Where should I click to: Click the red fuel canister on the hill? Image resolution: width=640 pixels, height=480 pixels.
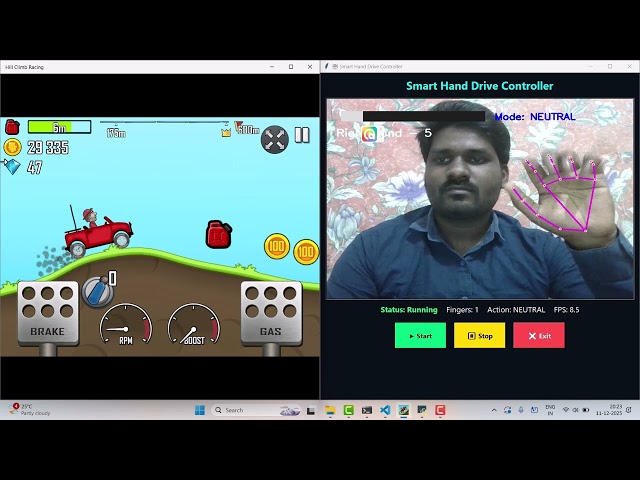[x=219, y=234]
